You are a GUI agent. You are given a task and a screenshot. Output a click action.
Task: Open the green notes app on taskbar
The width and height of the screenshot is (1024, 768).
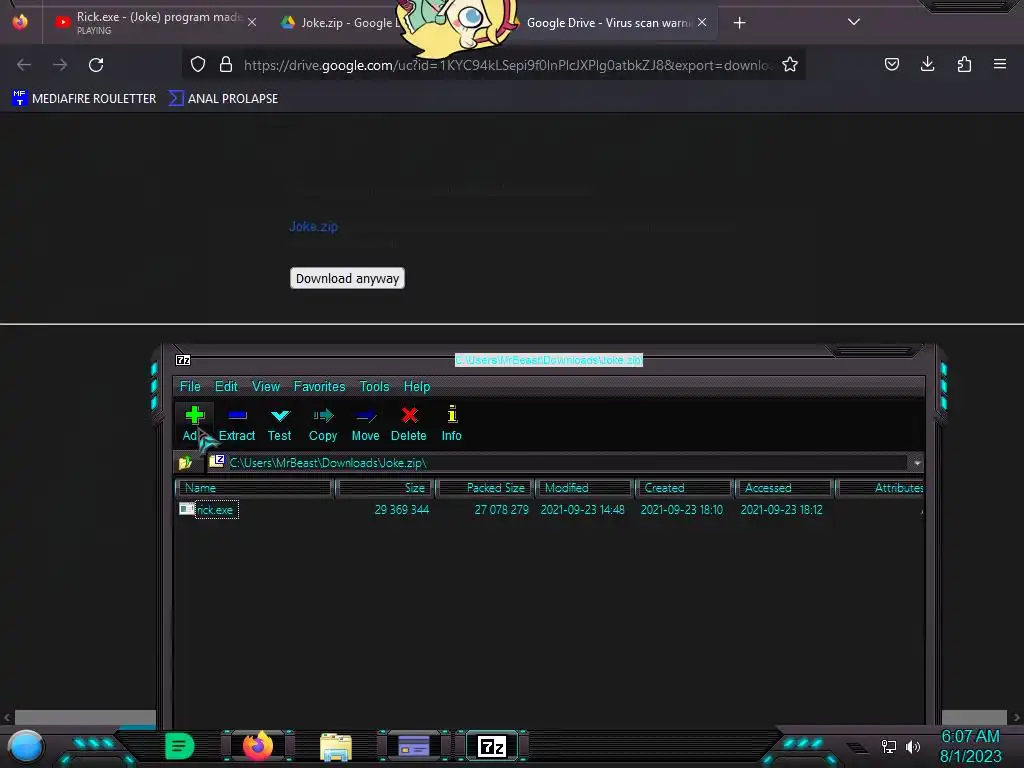pos(180,746)
